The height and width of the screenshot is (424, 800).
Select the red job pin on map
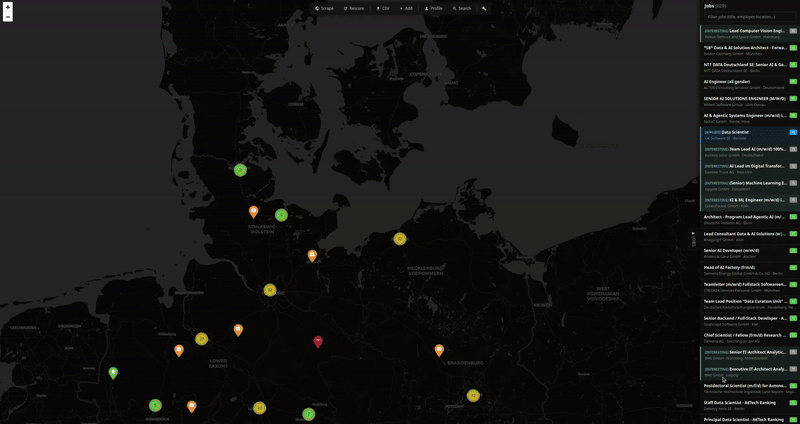pyautogui.click(x=318, y=342)
